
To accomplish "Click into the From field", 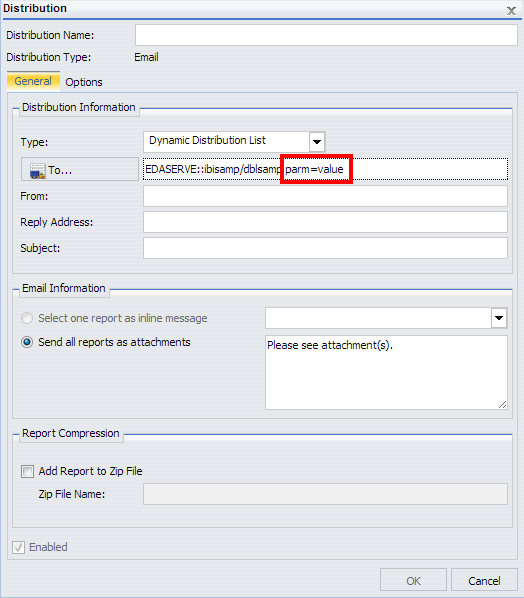I will [325, 196].
